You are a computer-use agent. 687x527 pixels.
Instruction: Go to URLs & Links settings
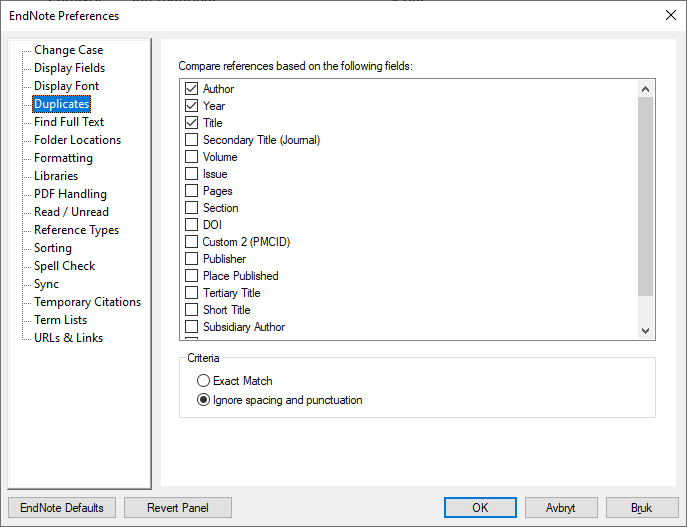coord(69,338)
